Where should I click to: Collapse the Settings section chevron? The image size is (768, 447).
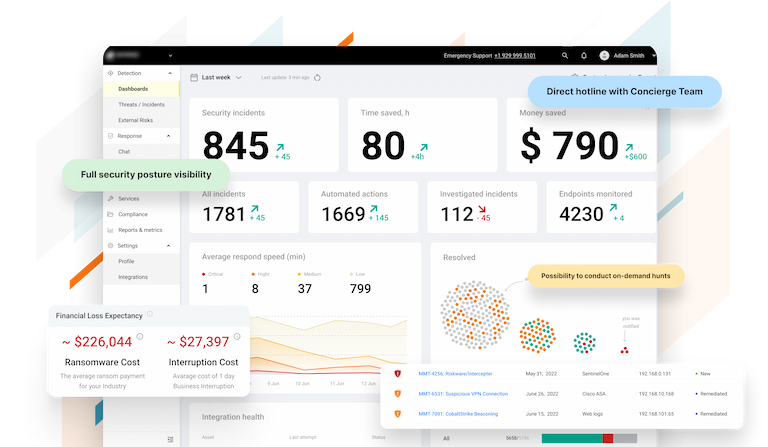168,245
